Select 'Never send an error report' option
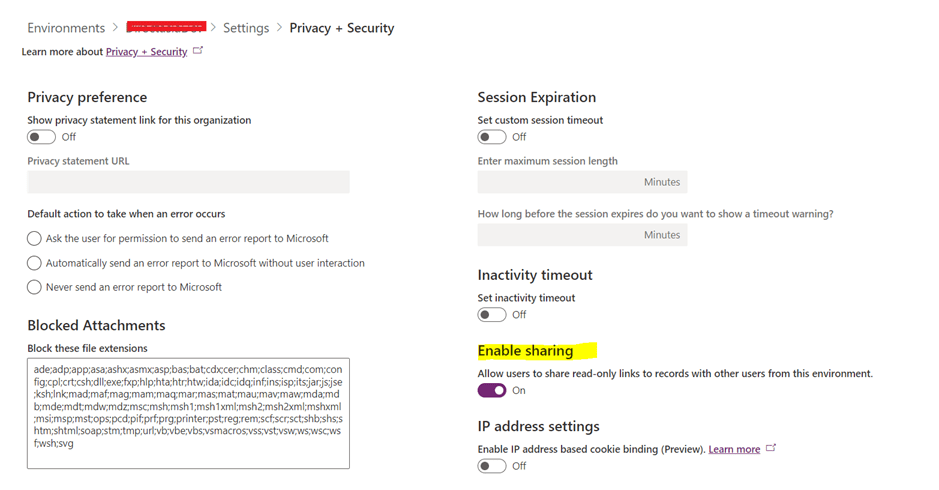The image size is (939, 490). [x=35, y=287]
